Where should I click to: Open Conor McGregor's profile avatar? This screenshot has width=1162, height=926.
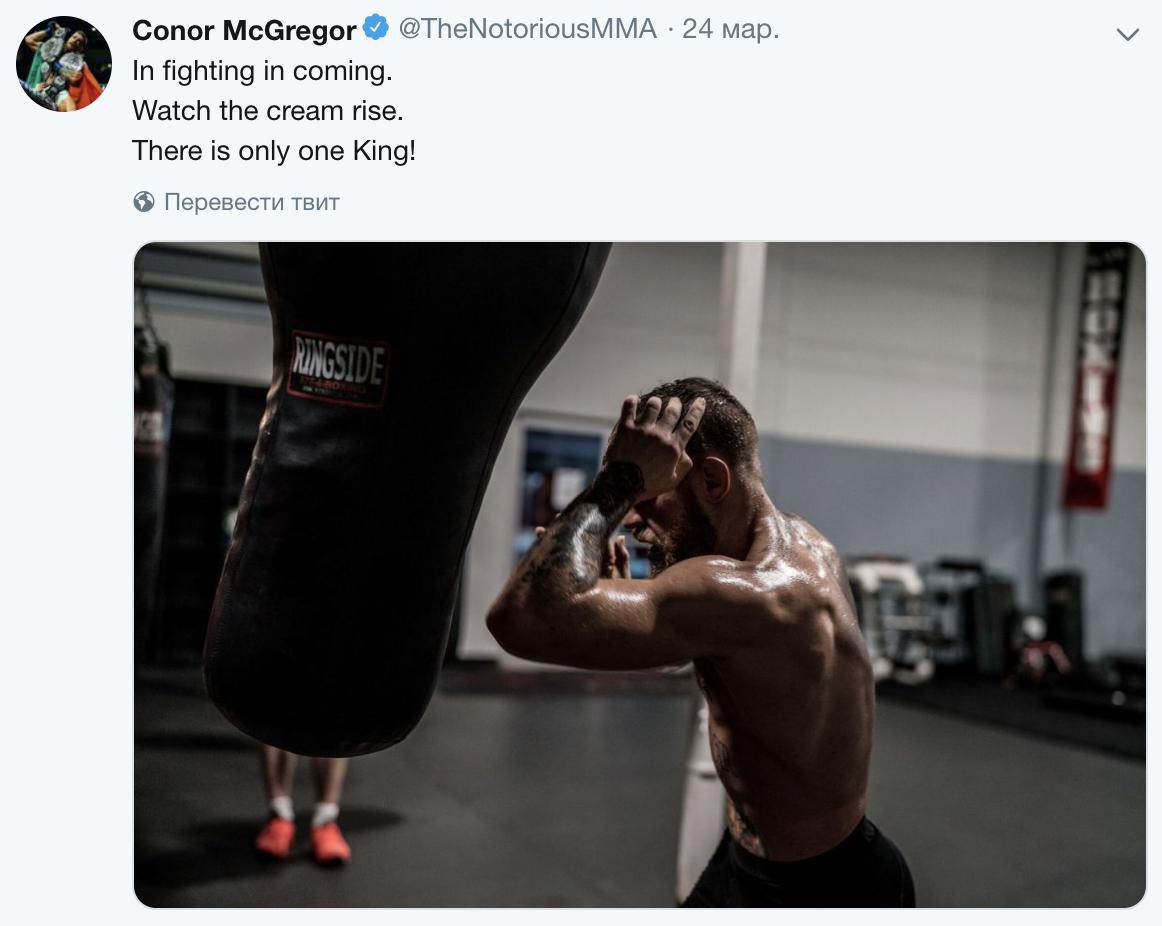[64, 64]
